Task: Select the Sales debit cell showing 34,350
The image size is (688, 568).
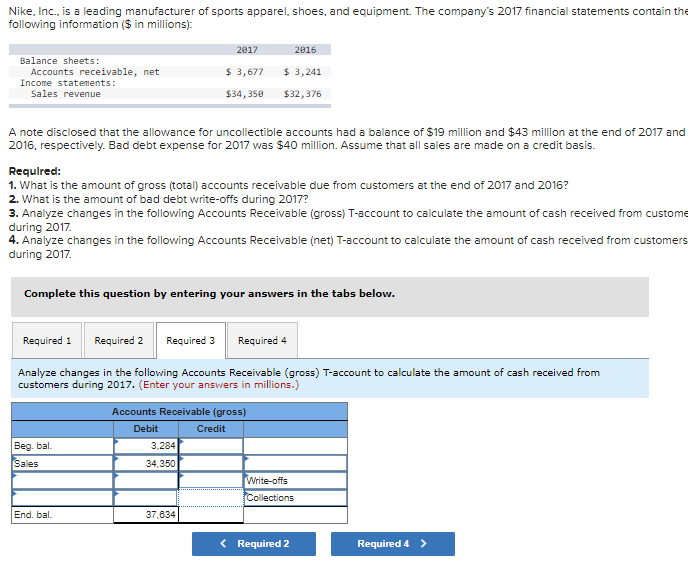Action: tap(146, 463)
